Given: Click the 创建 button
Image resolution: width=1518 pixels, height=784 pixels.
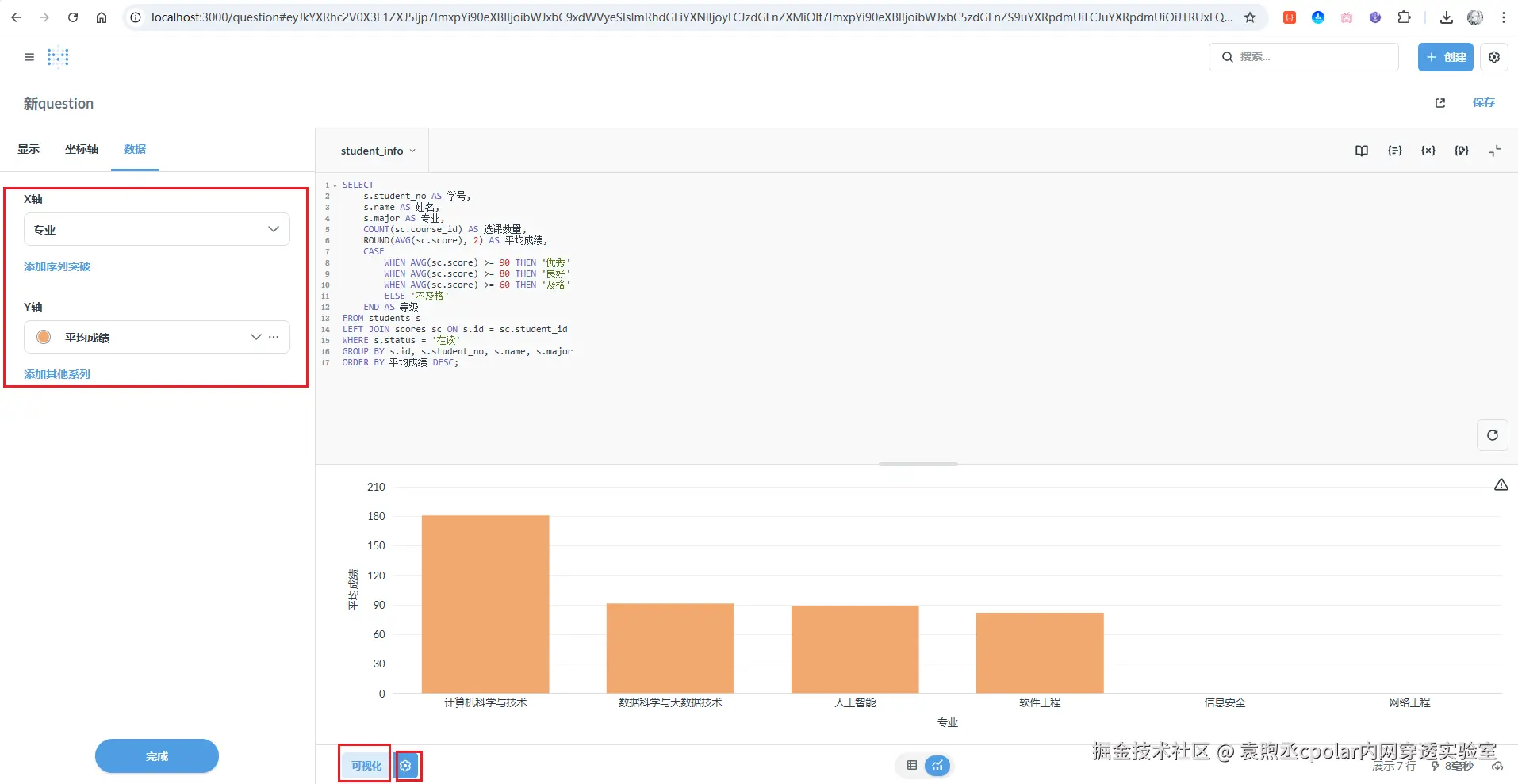Looking at the screenshot, I should tap(1446, 57).
